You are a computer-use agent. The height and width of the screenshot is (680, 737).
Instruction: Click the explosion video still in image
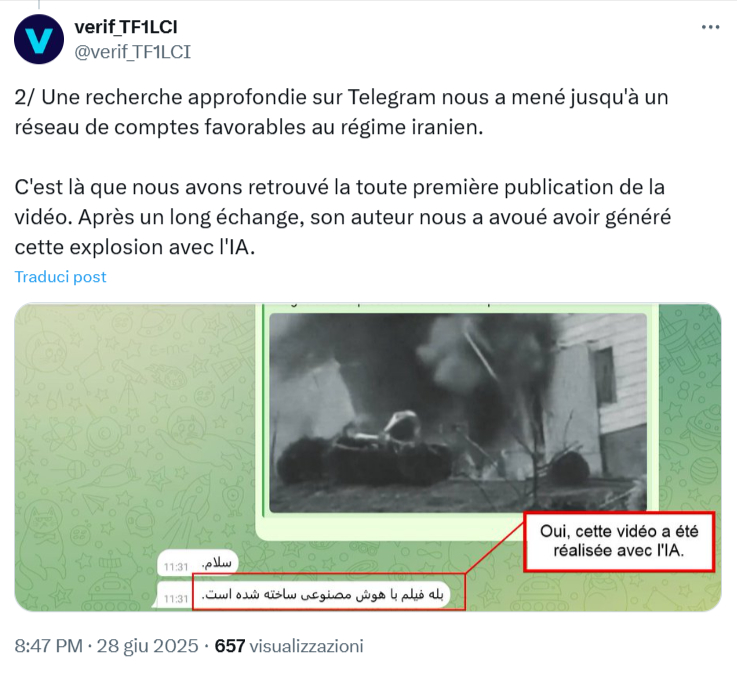coord(458,413)
